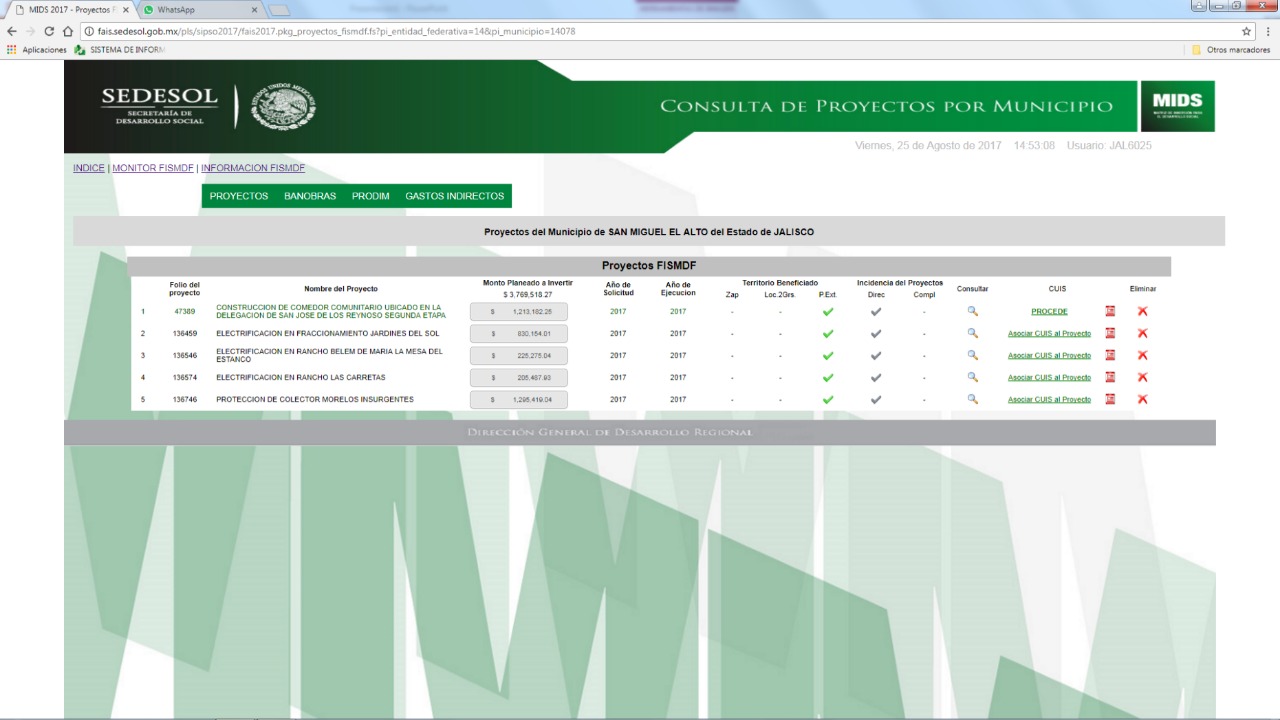This screenshot has height=720, width=1280.
Task: Delete project 47389 with red X
Action: [x=1142, y=311]
